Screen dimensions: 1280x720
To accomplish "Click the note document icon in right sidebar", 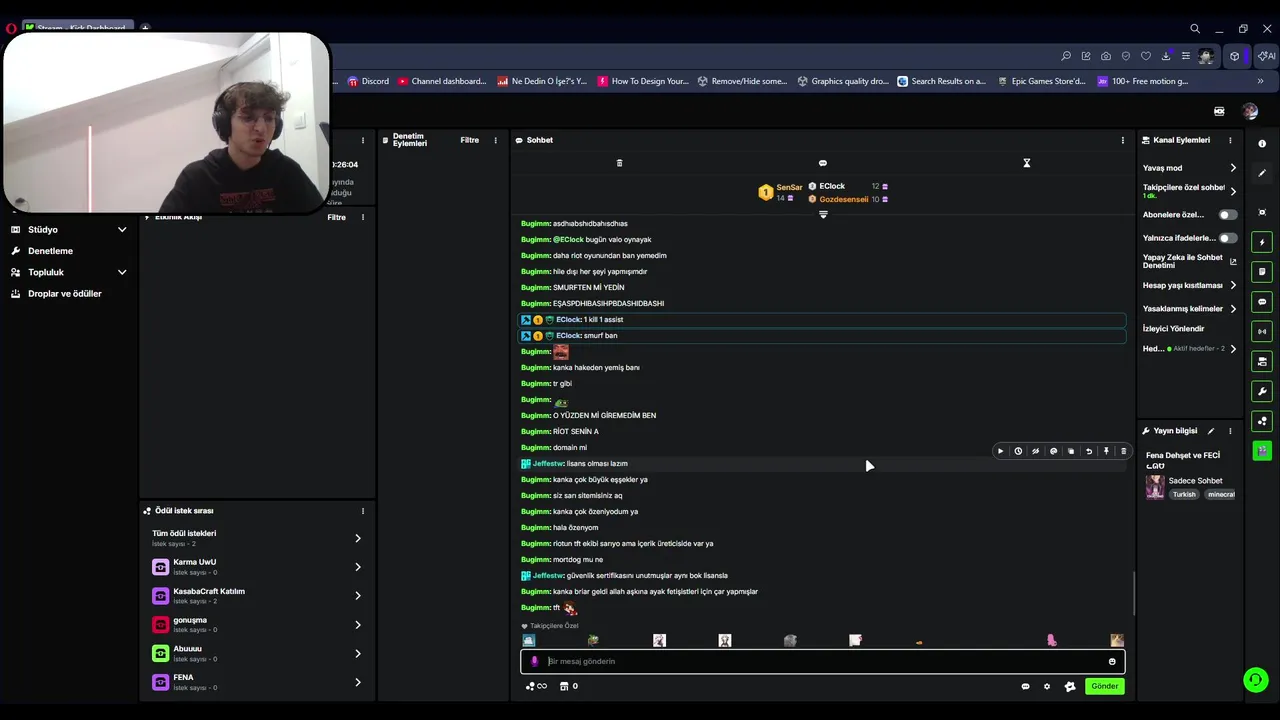I will (1262, 271).
